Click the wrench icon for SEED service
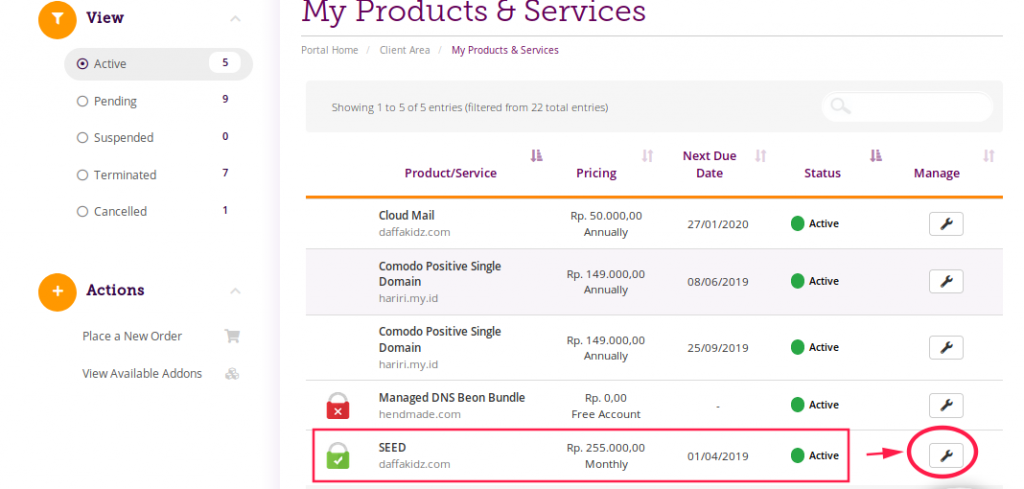This screenshot has height=489, width=1024. pos(946,455)
